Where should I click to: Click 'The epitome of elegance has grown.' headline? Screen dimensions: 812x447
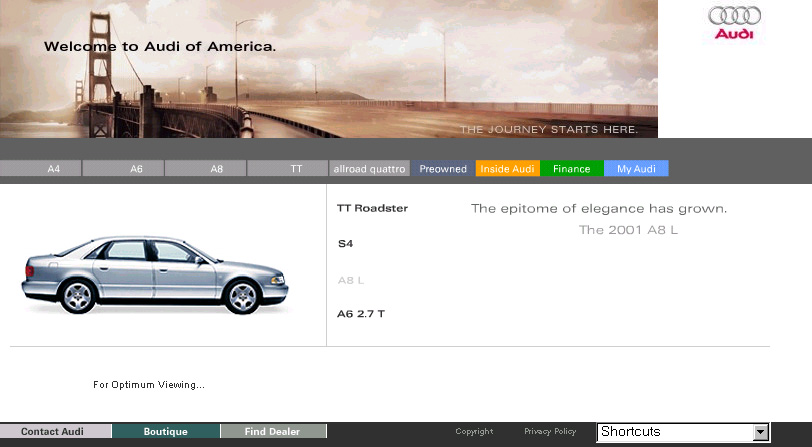tap(599, 209)
